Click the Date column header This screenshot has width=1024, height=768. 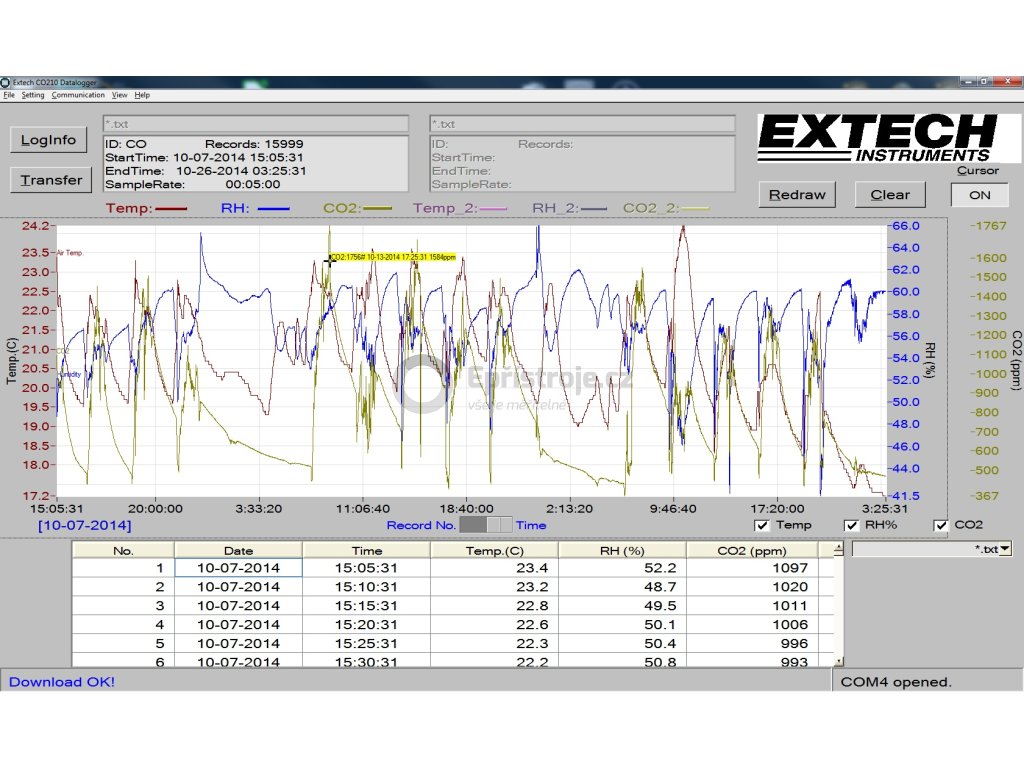pyautogui.click(x=238, y=551)
